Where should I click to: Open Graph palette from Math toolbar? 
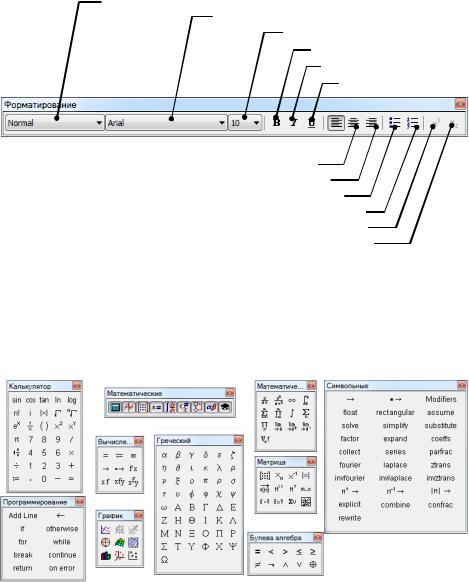point(129,407)
